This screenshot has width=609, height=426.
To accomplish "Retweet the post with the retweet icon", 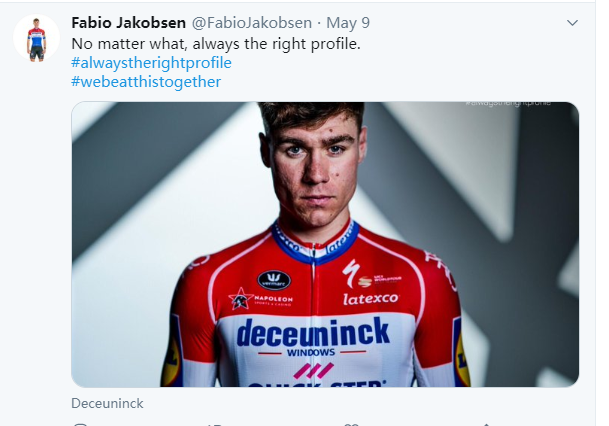I will click(214, 423).
